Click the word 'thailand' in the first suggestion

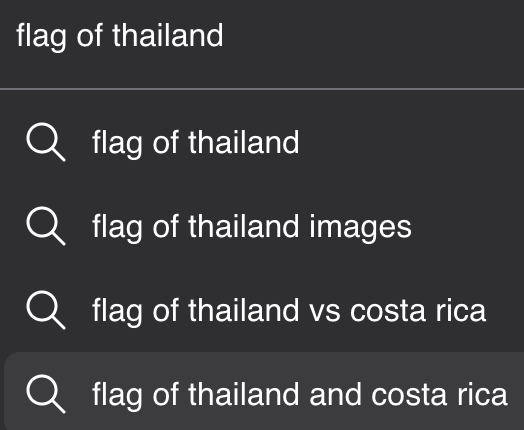point(244,142)
